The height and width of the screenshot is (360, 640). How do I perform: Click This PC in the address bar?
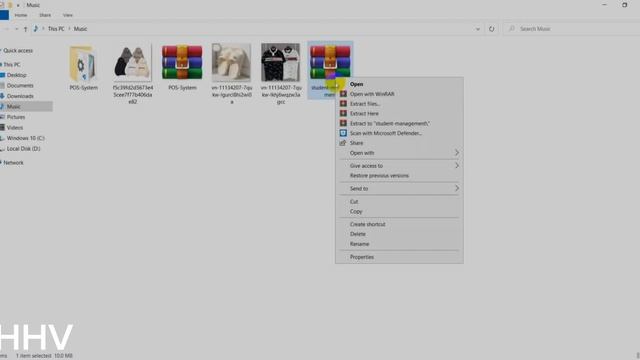coord(56,29)
